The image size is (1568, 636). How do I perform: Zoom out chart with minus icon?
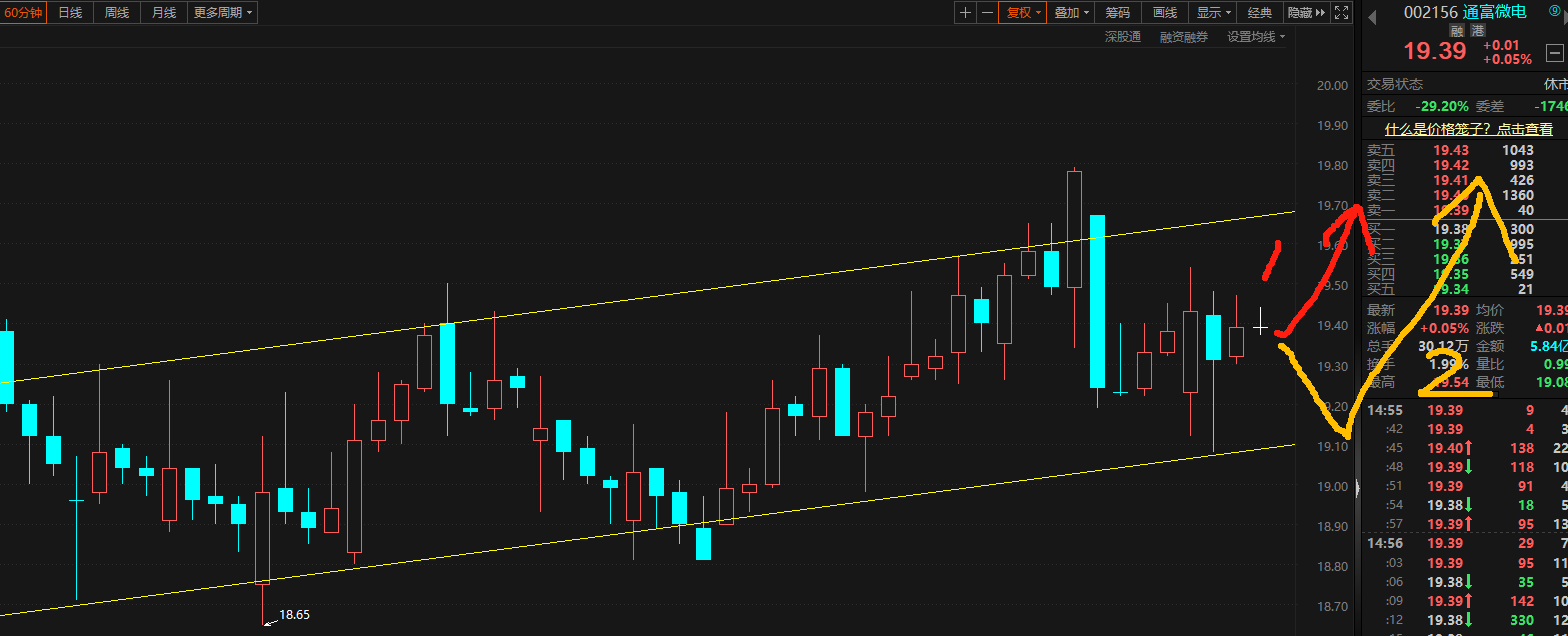pyautogui.click(x=988, y=13)
